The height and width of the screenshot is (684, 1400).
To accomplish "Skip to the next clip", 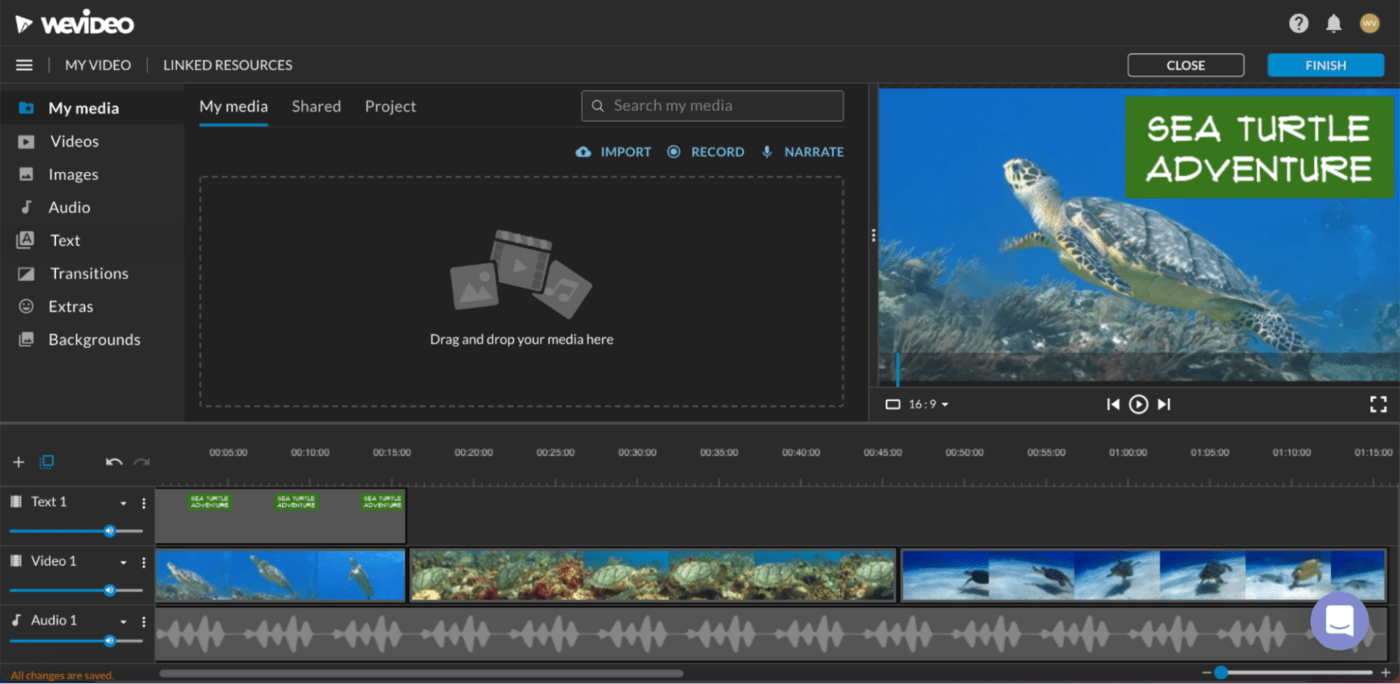I will [x=1163, y=404].
